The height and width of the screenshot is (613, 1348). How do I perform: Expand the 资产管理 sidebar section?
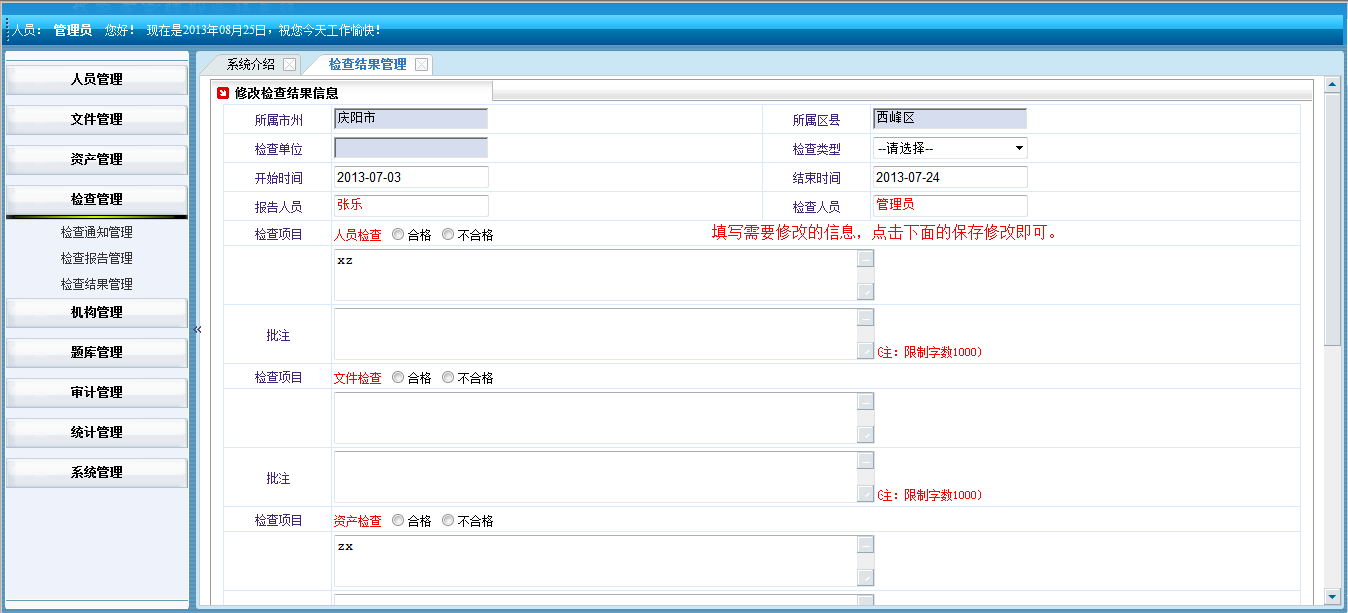point(97,160)
